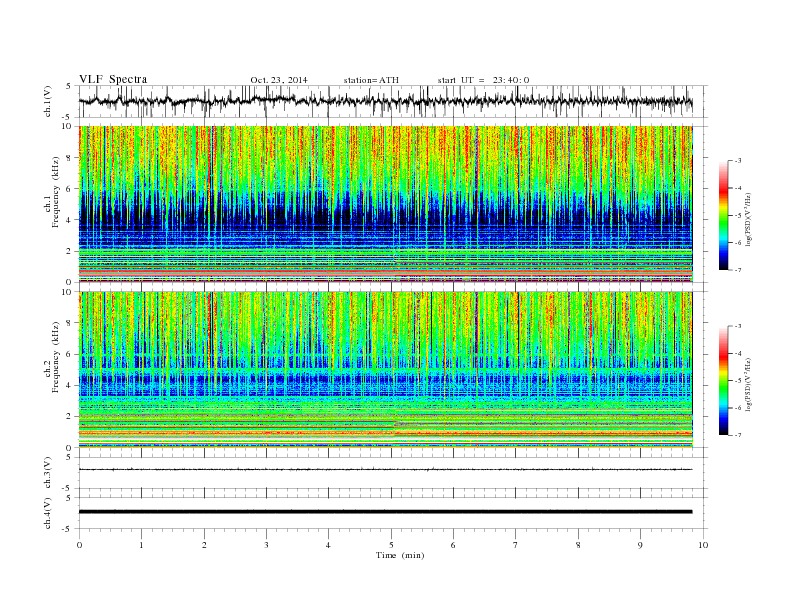
Task: Click the time axis tick label '10'
Action: (703, 545)
